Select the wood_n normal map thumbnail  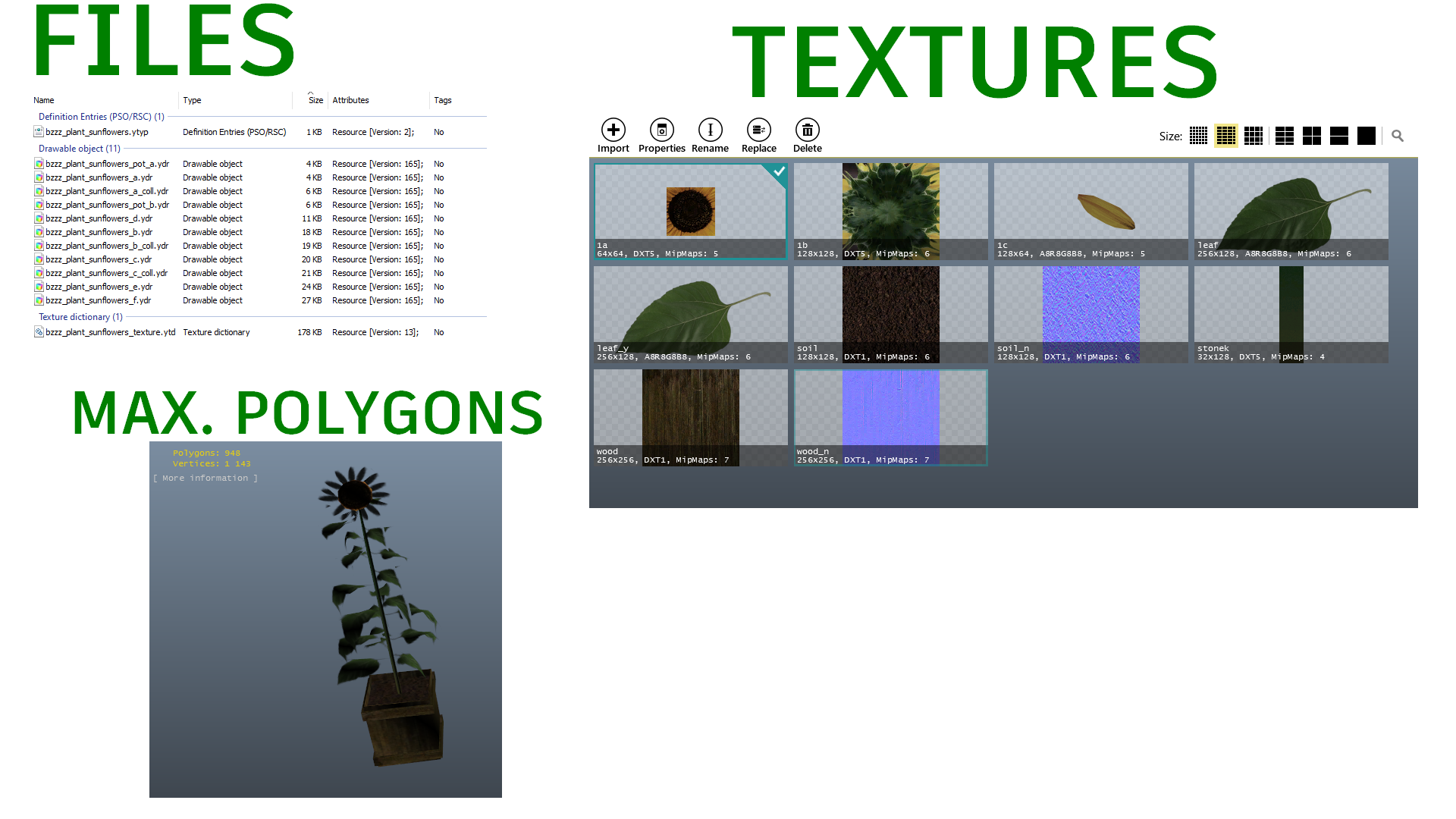(890, 417)
